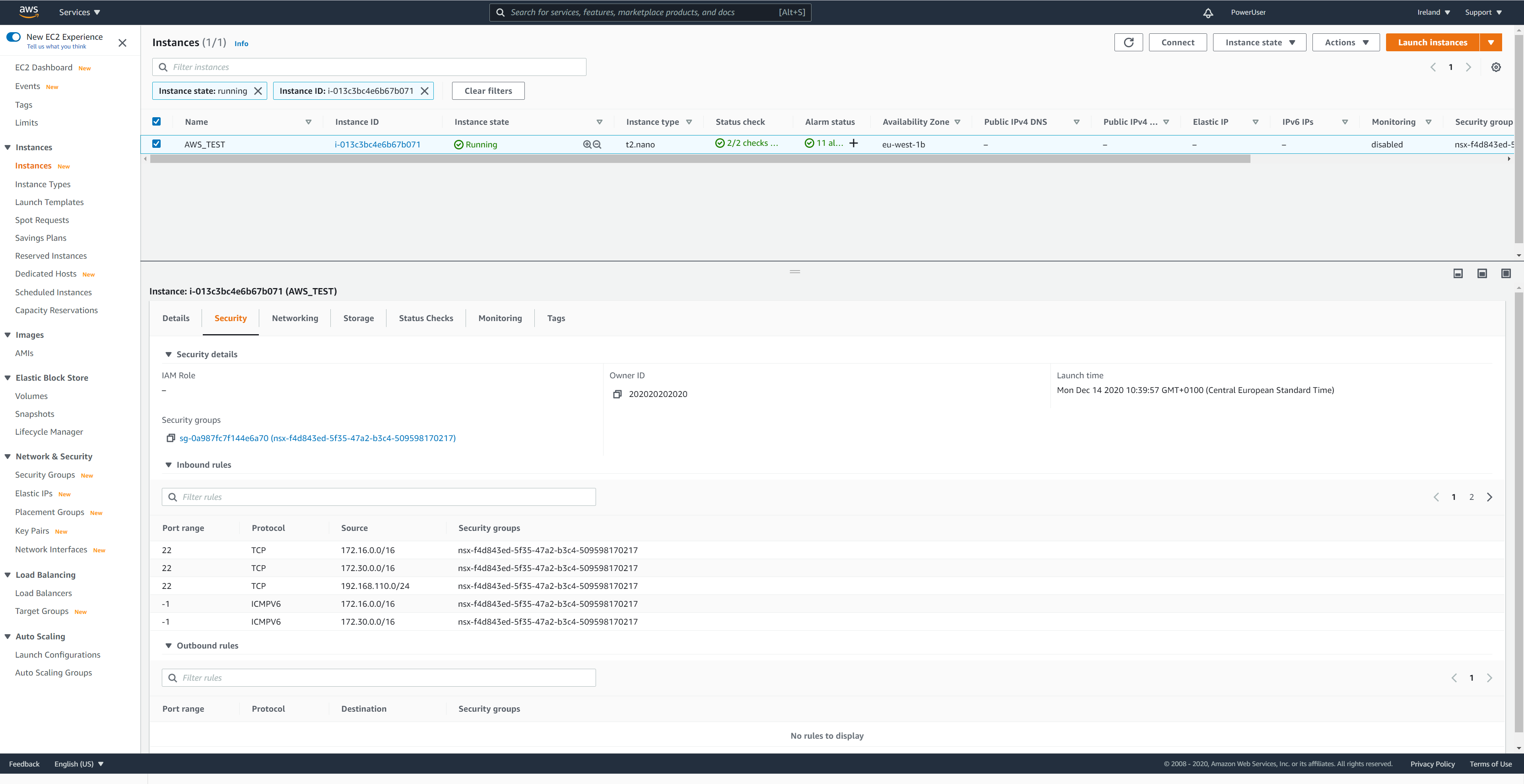Toggle the New EC2 Experience switch
The image size is (1524, 784).
[13, 37]
